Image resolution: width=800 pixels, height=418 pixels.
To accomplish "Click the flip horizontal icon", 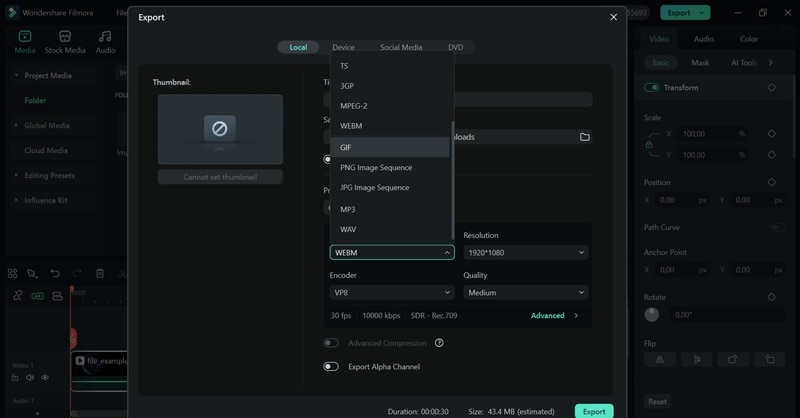I will [x=660, y=360].
